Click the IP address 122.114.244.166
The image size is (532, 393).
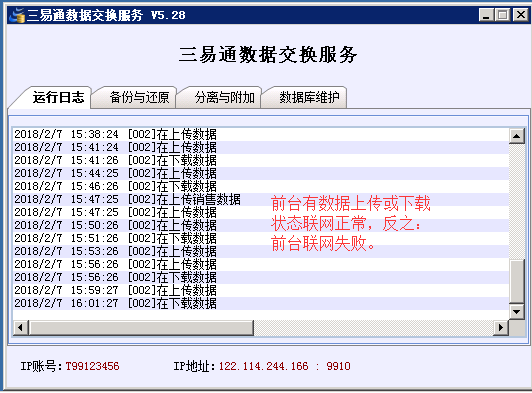264,366
